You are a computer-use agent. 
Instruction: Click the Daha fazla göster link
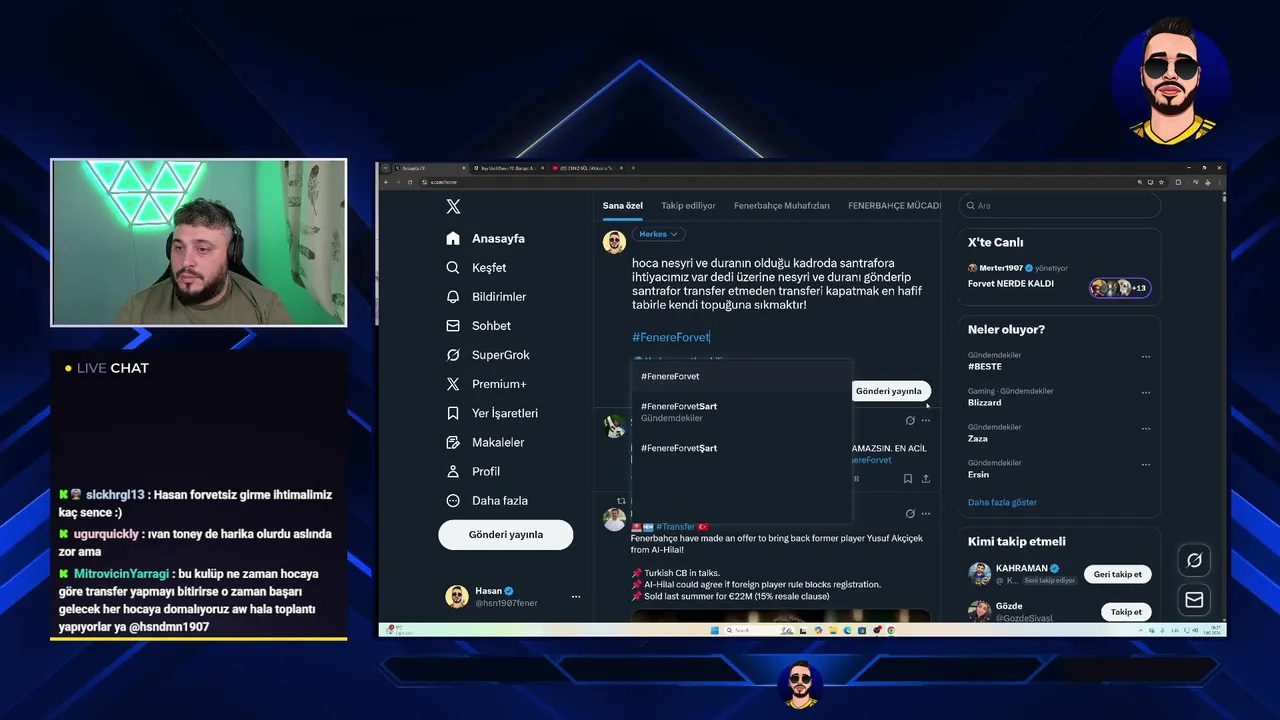1003,503
